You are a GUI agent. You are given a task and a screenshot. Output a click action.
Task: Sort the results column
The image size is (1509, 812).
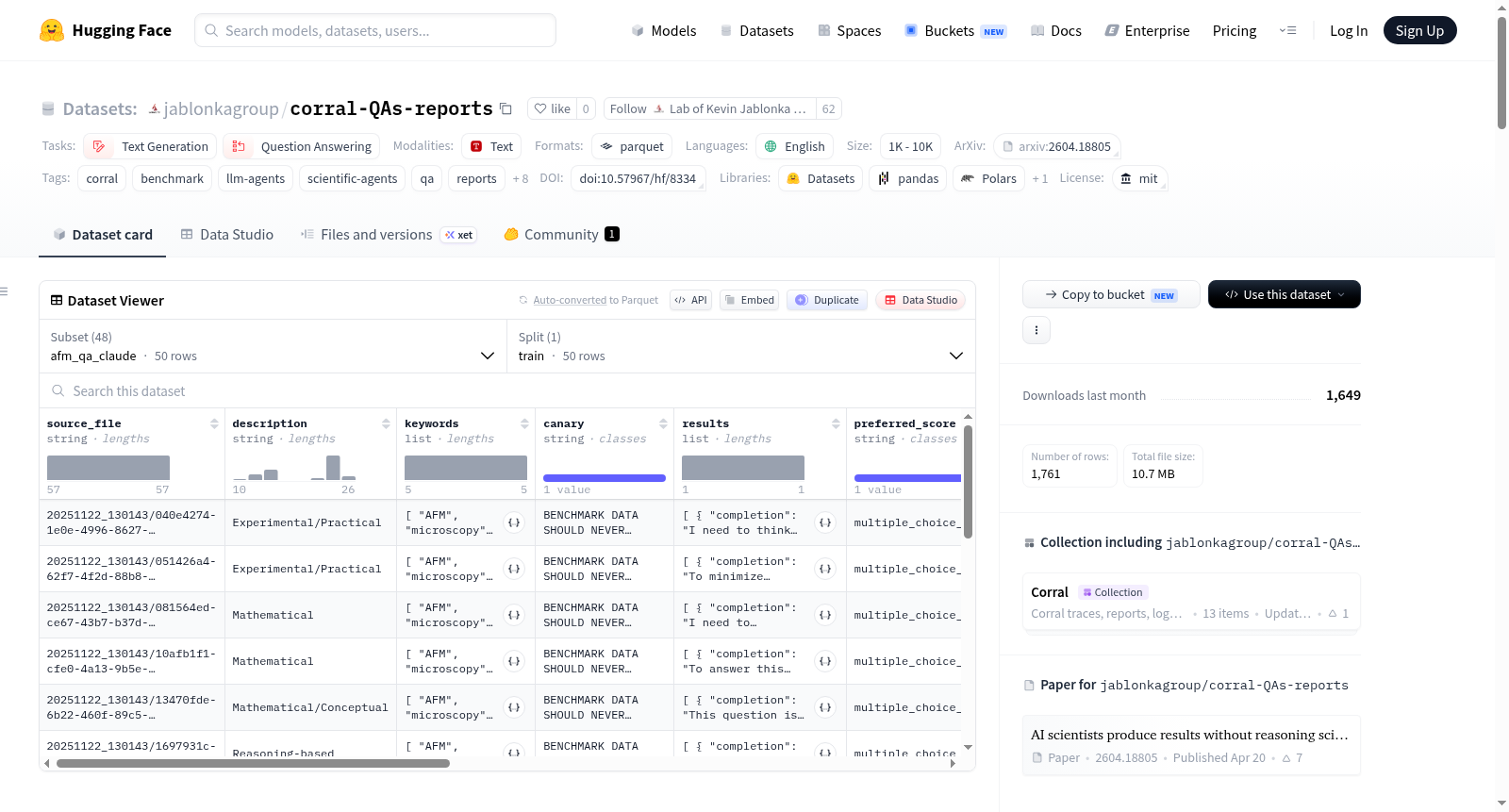coord(836,423)
